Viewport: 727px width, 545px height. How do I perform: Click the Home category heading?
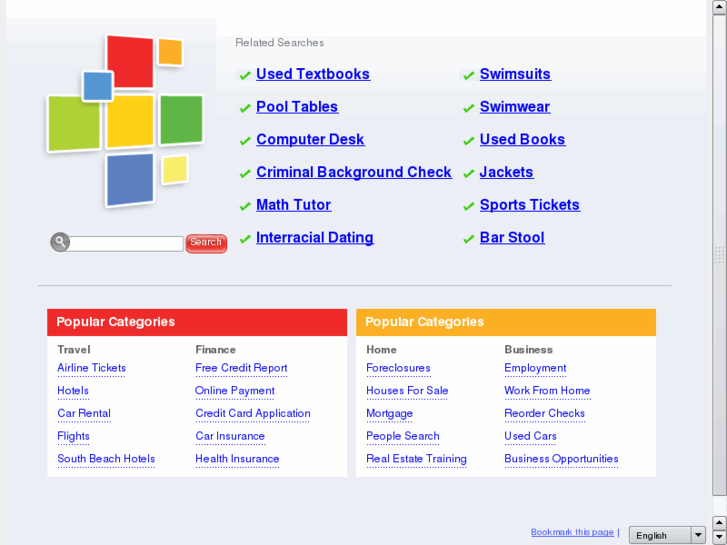(381, 350)
